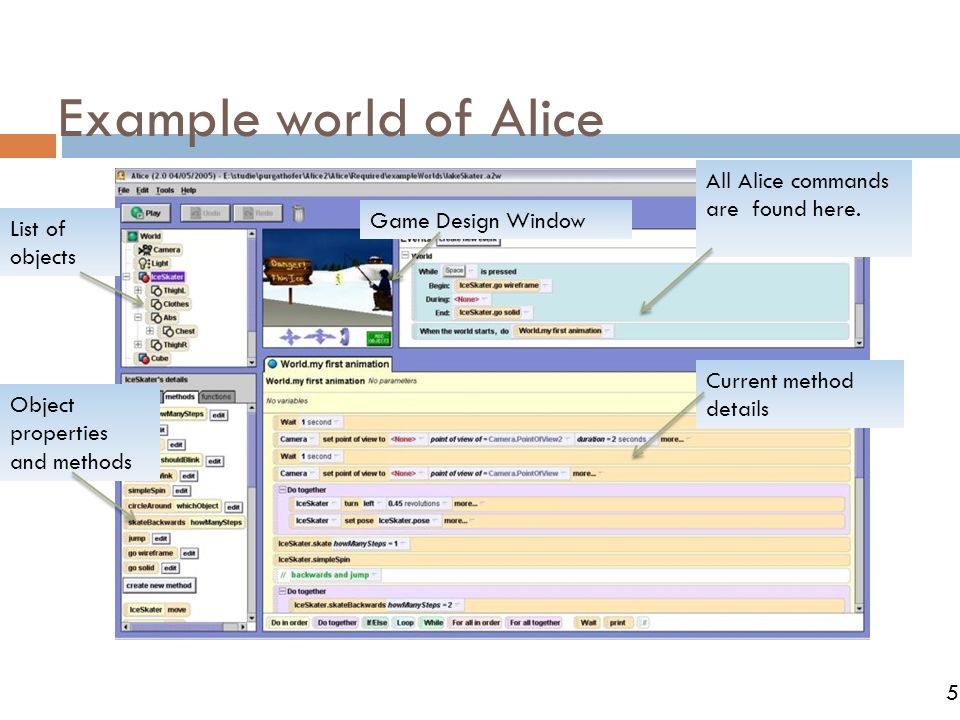Select the Chest part in the tree

tap(179, 331)
